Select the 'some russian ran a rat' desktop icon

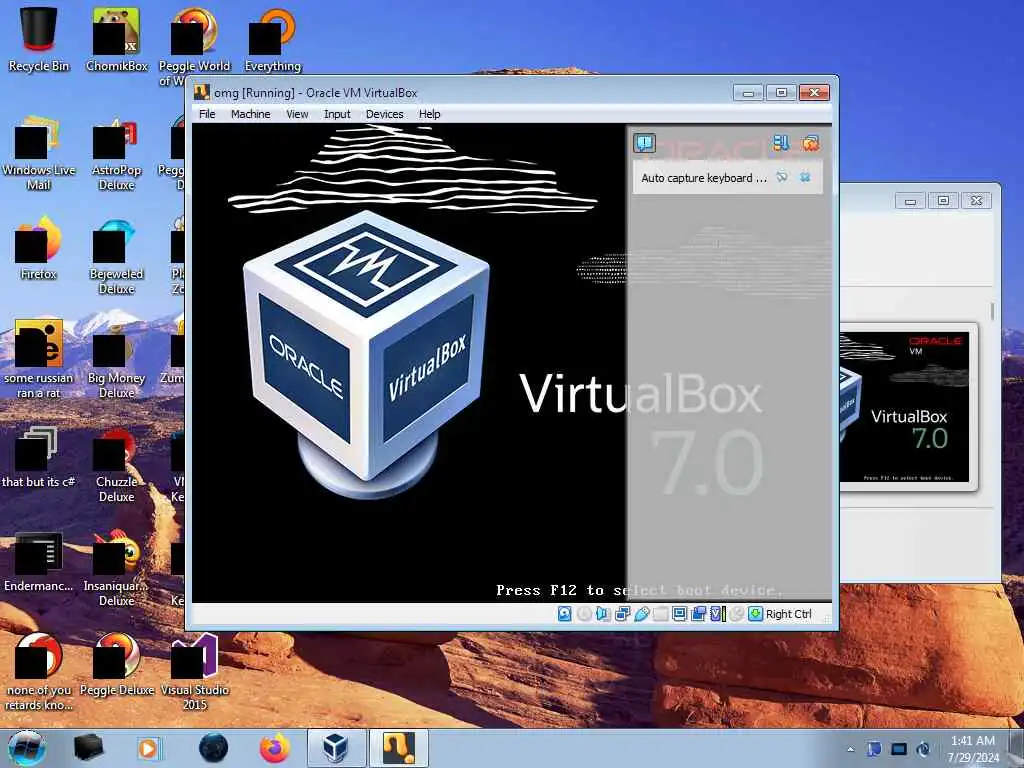click(39, 359)
